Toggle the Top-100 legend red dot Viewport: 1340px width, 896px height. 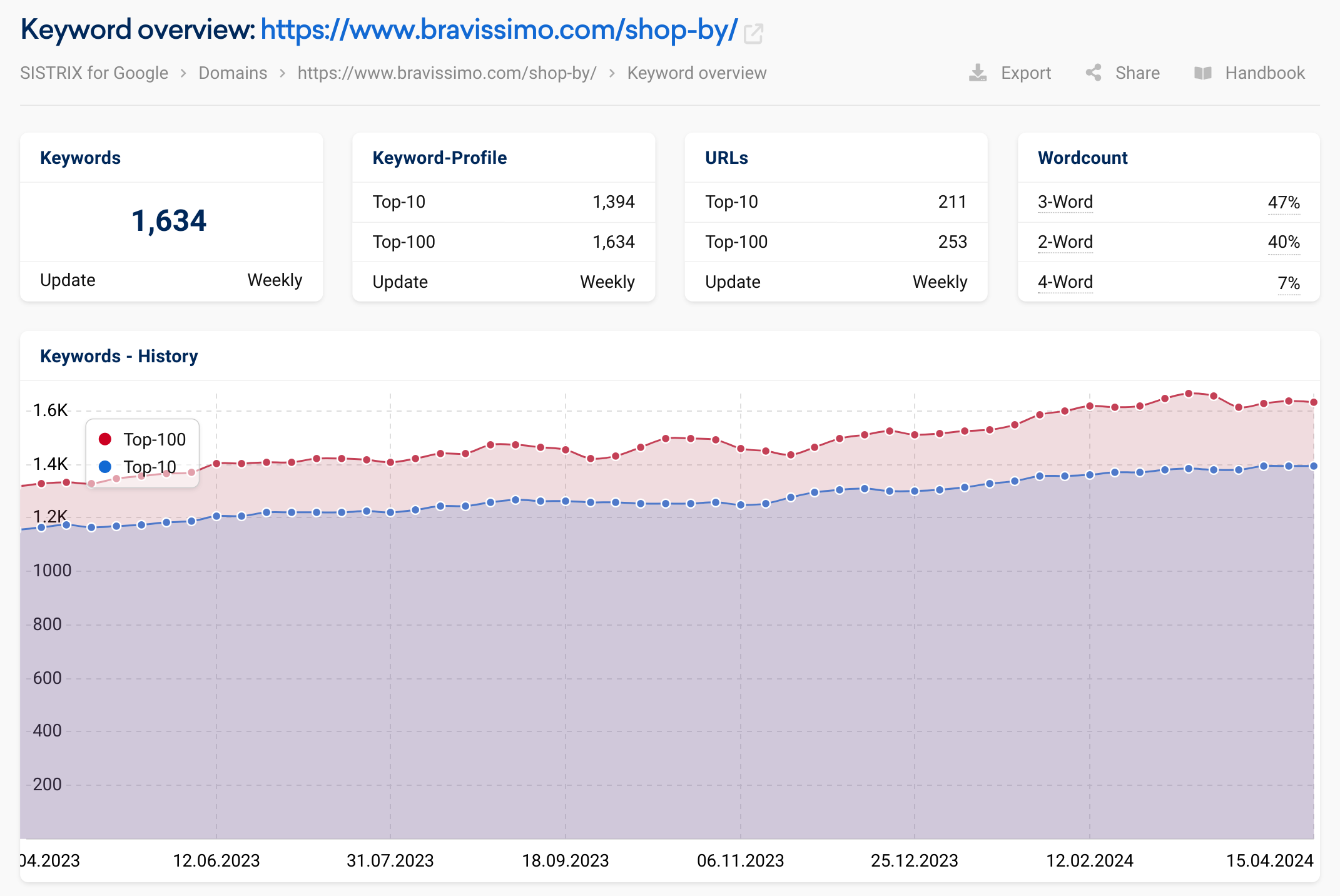105,439
